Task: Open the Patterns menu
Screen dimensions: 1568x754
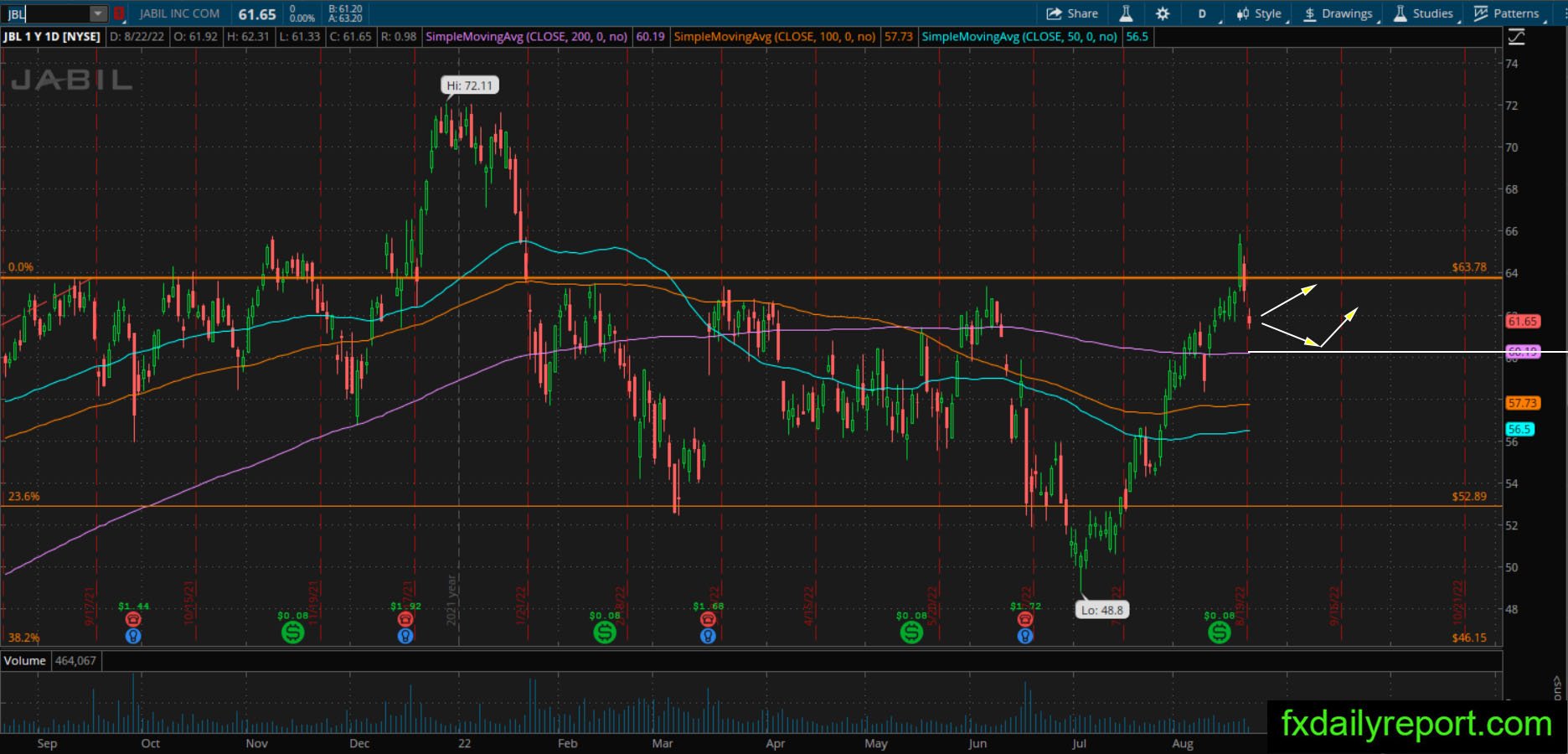Action: [1507, 13]
